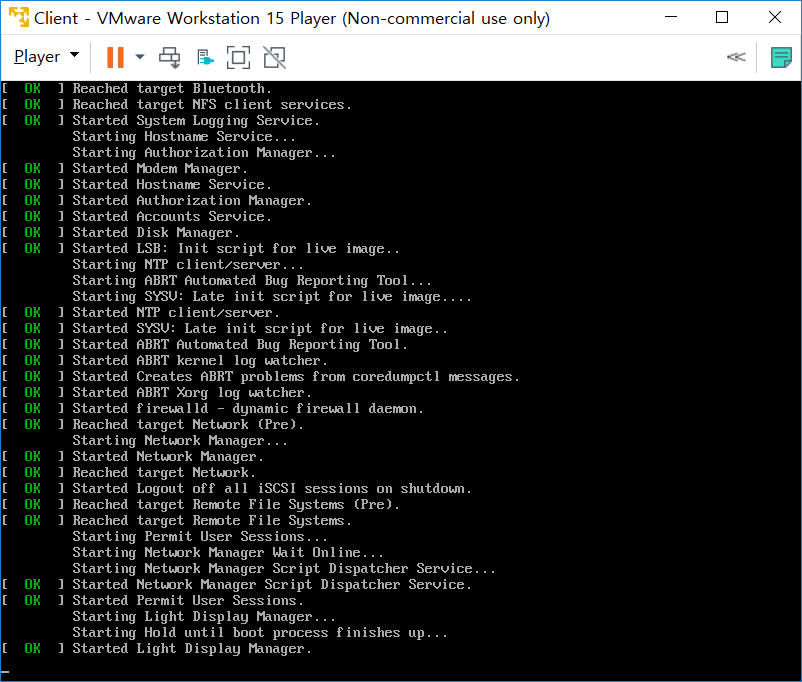Open the notes/messages icon
Screen dimensions: 802x682
[x=781, y=57]
